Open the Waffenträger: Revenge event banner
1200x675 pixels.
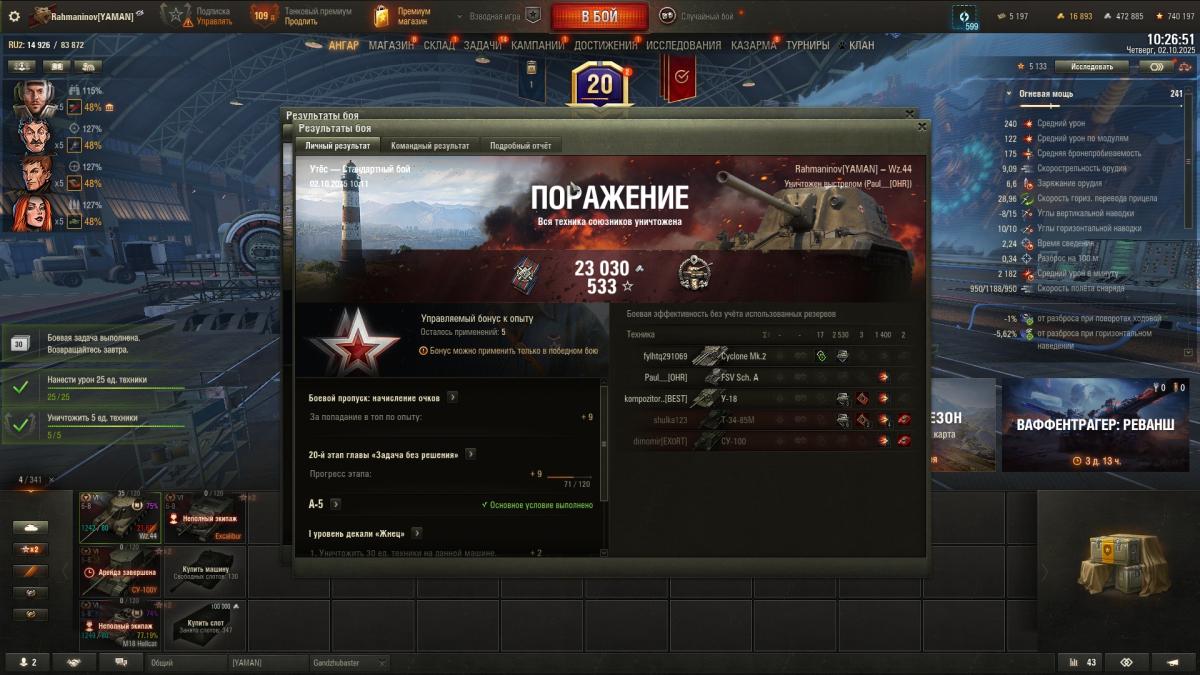pos(1094,425)
